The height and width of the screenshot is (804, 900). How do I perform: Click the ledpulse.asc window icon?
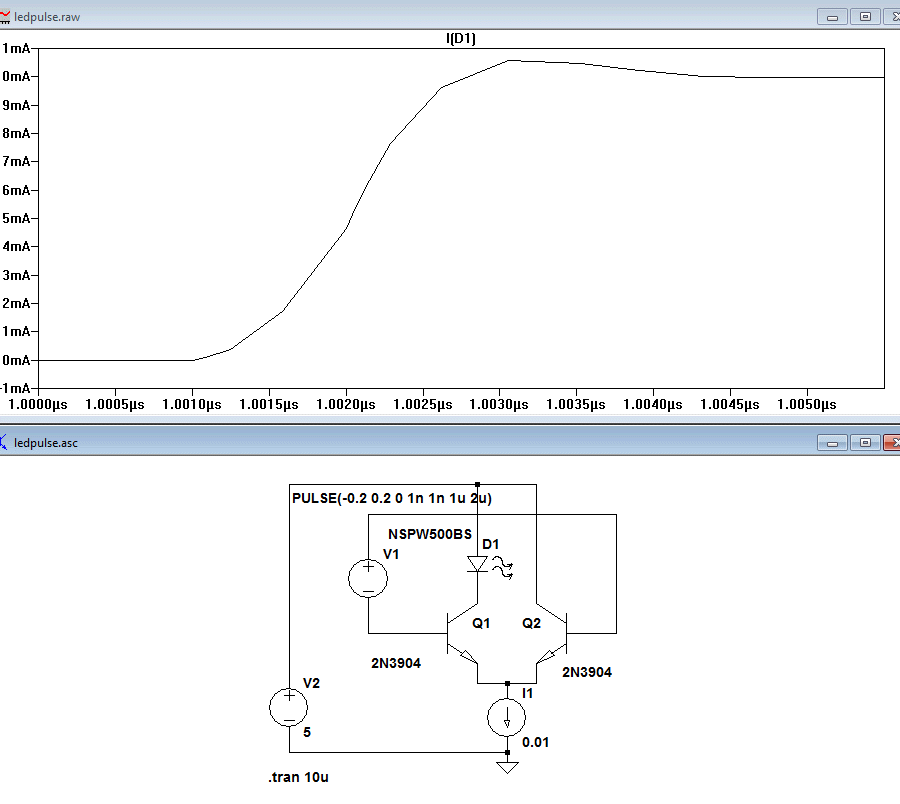point(3,442)
